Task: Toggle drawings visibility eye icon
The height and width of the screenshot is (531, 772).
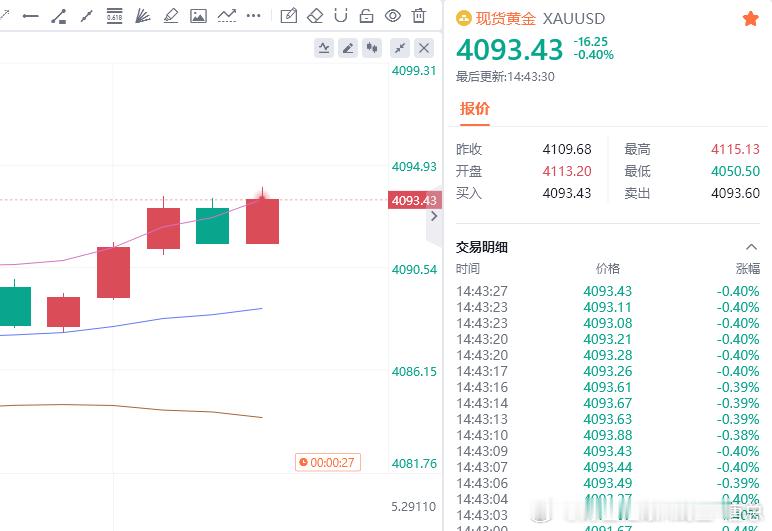Action: [393, 16]
